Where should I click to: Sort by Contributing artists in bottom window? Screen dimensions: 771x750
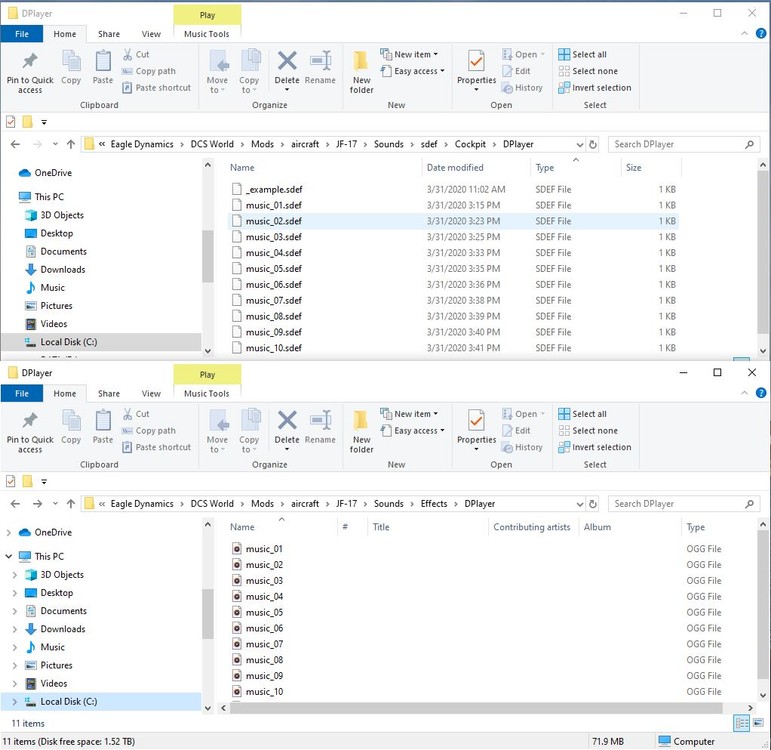(533, 527)
